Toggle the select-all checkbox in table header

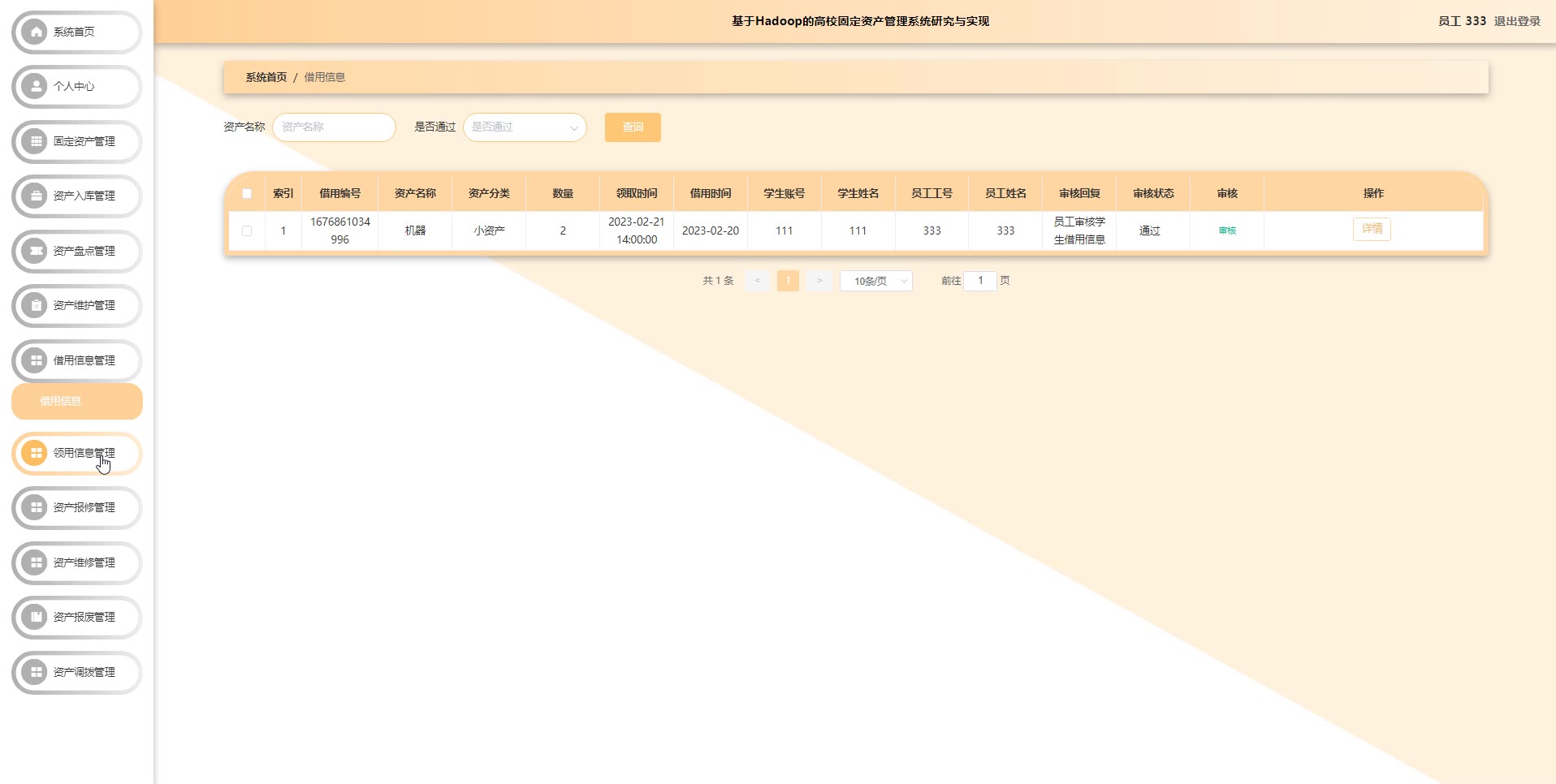(247, 194)
